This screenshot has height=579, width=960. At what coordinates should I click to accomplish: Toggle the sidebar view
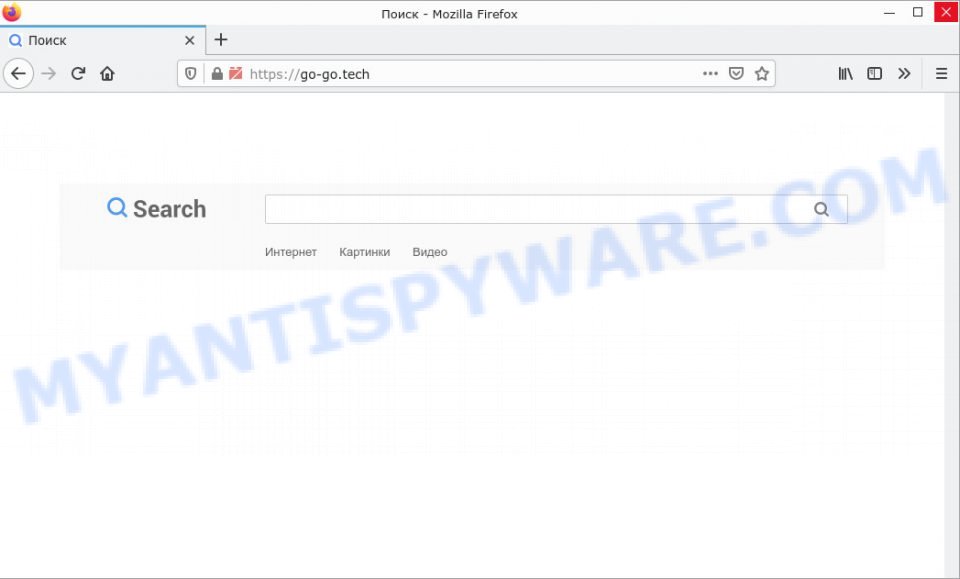[874, 74]
